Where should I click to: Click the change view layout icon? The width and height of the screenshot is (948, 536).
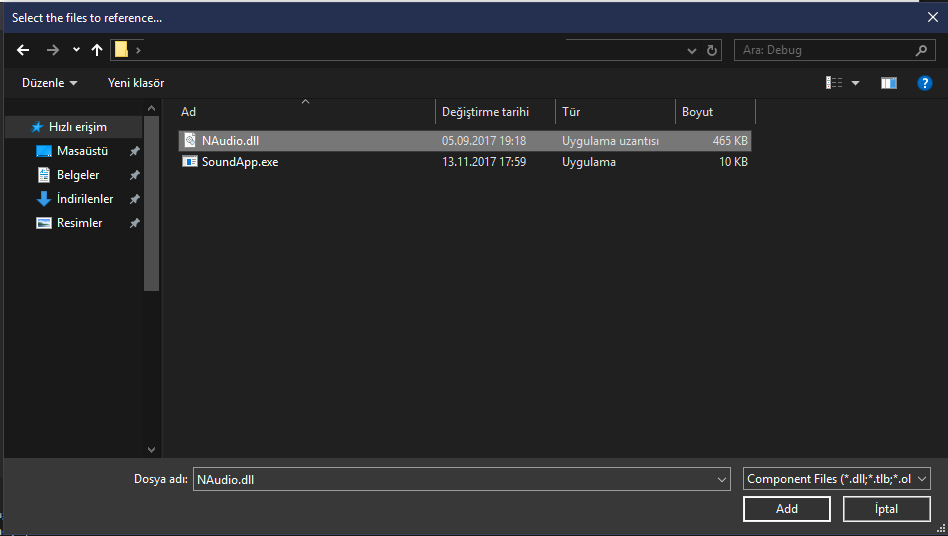pyautogui.click(x=834, y=83)
